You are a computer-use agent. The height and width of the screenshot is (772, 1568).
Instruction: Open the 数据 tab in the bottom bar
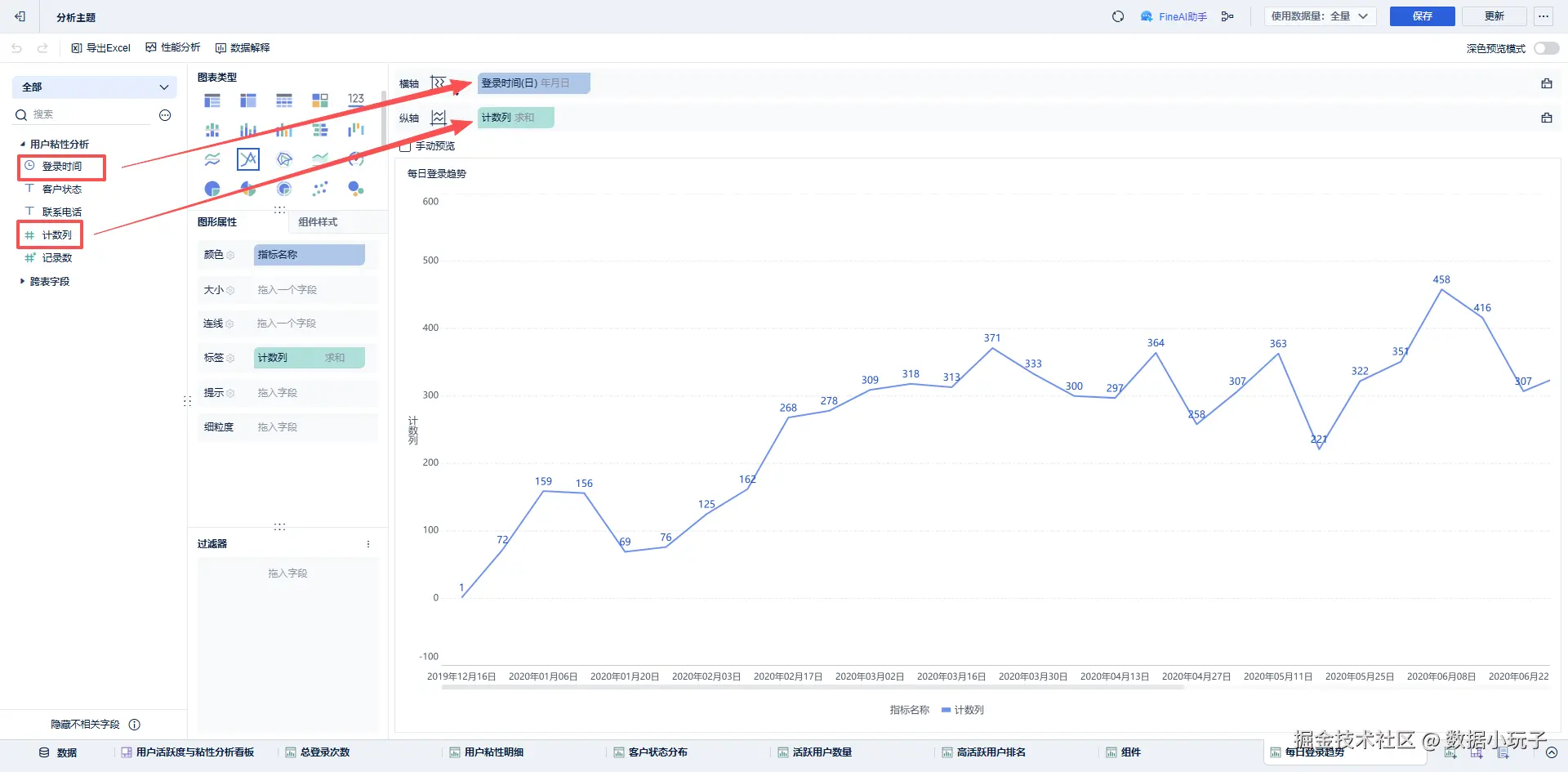[58, 752]
